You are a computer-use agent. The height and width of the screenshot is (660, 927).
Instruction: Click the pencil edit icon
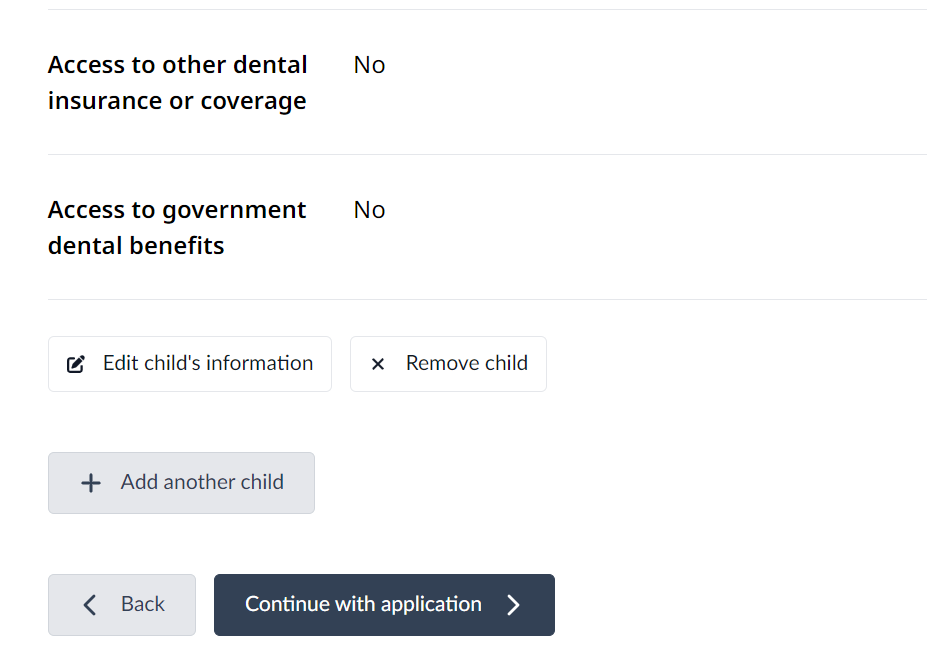click(76, 364)
